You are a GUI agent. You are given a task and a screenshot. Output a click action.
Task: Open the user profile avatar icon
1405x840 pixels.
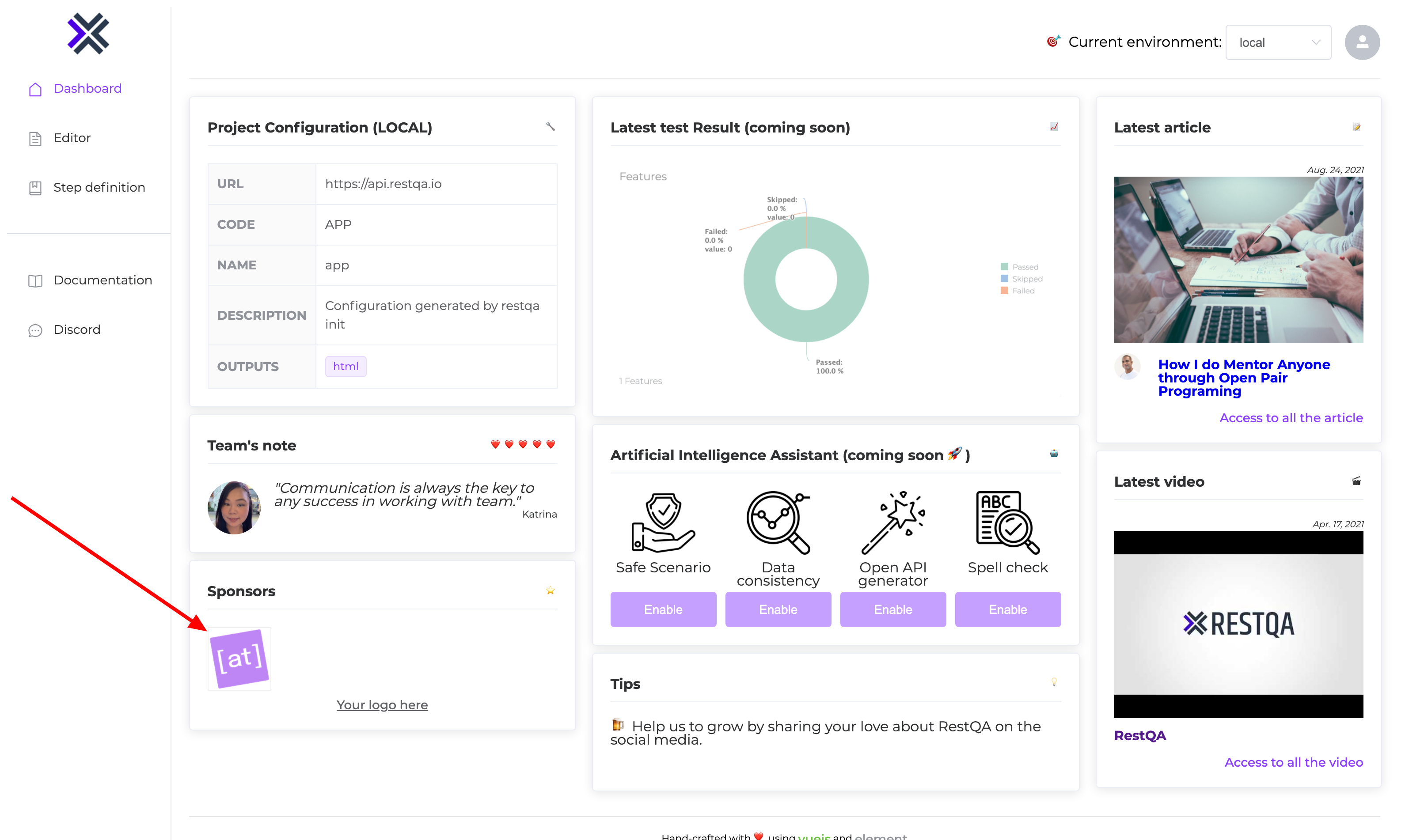1362,42
